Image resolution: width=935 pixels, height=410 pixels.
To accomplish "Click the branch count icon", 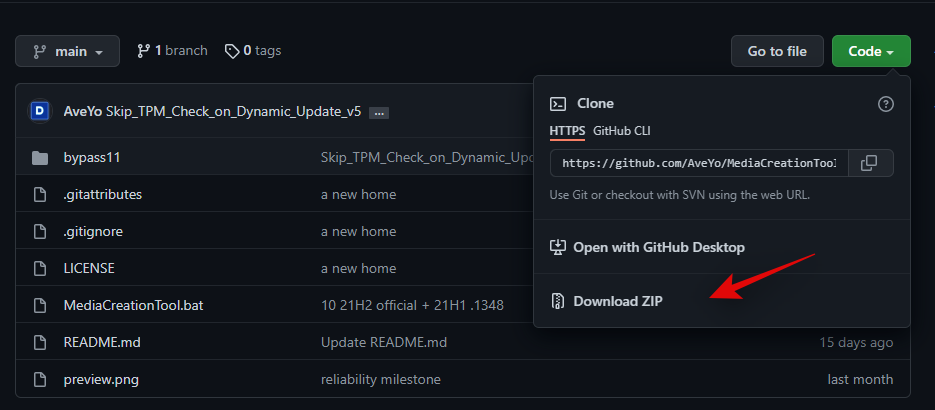I will coord(144,50).
